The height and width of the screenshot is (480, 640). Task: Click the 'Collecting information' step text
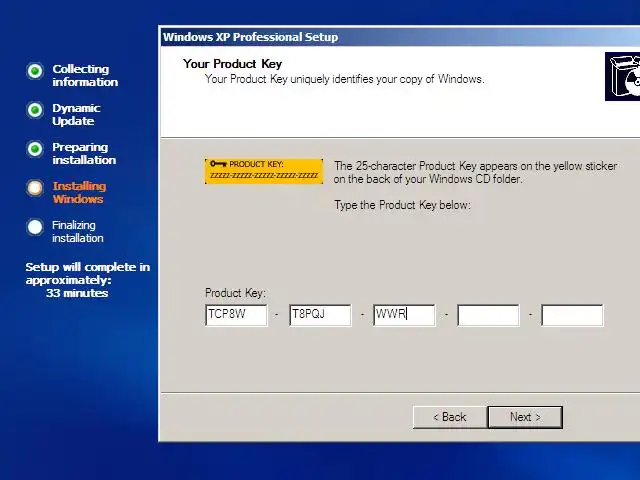pyautogui.click(x=85, y=76)
